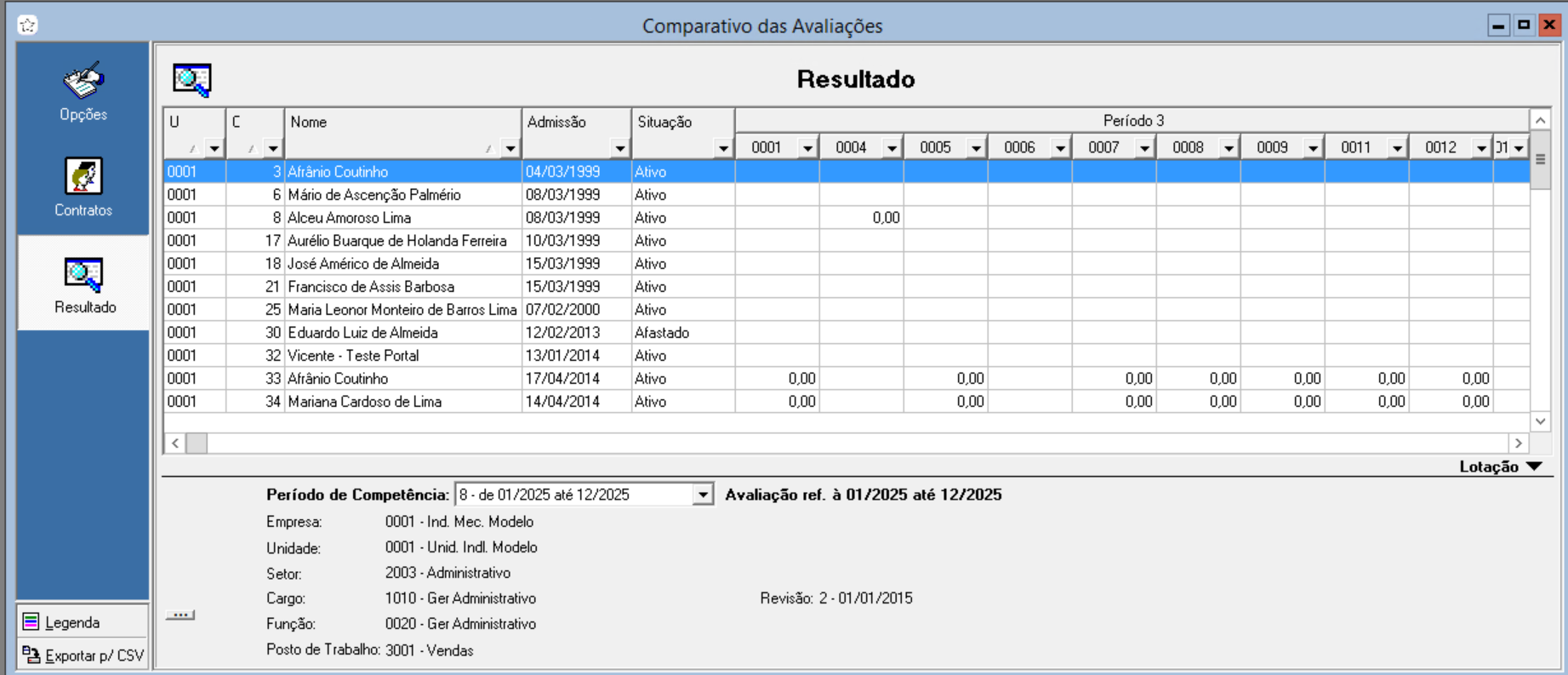Click the ellipsis button near Cargo
The image size is (1568, 675).
point(180,615)
